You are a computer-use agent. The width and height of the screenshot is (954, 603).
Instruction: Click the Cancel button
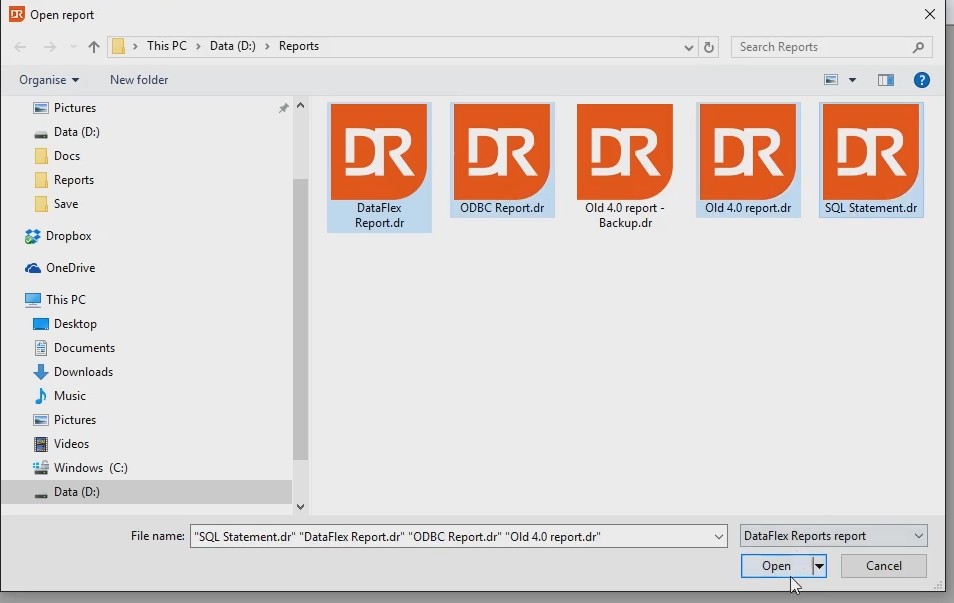883,566
